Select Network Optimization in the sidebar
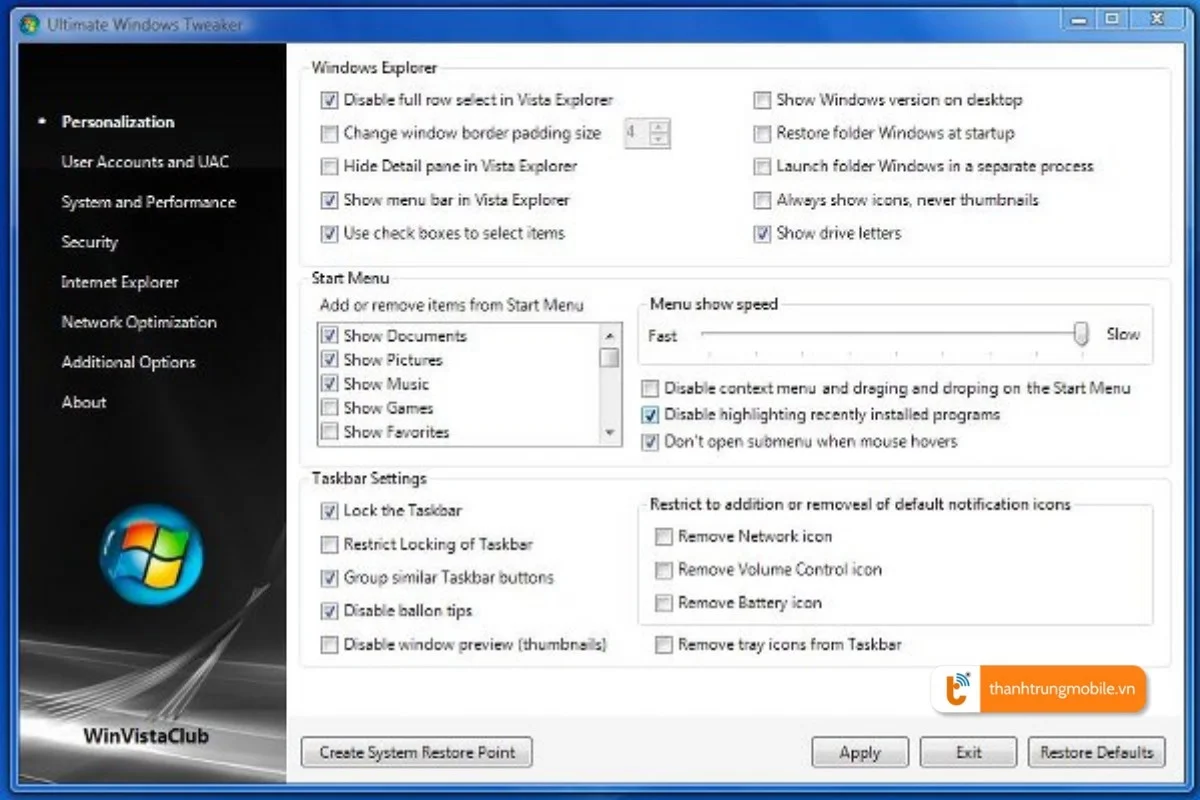The image size is (1200, 800). click(138, 322)
